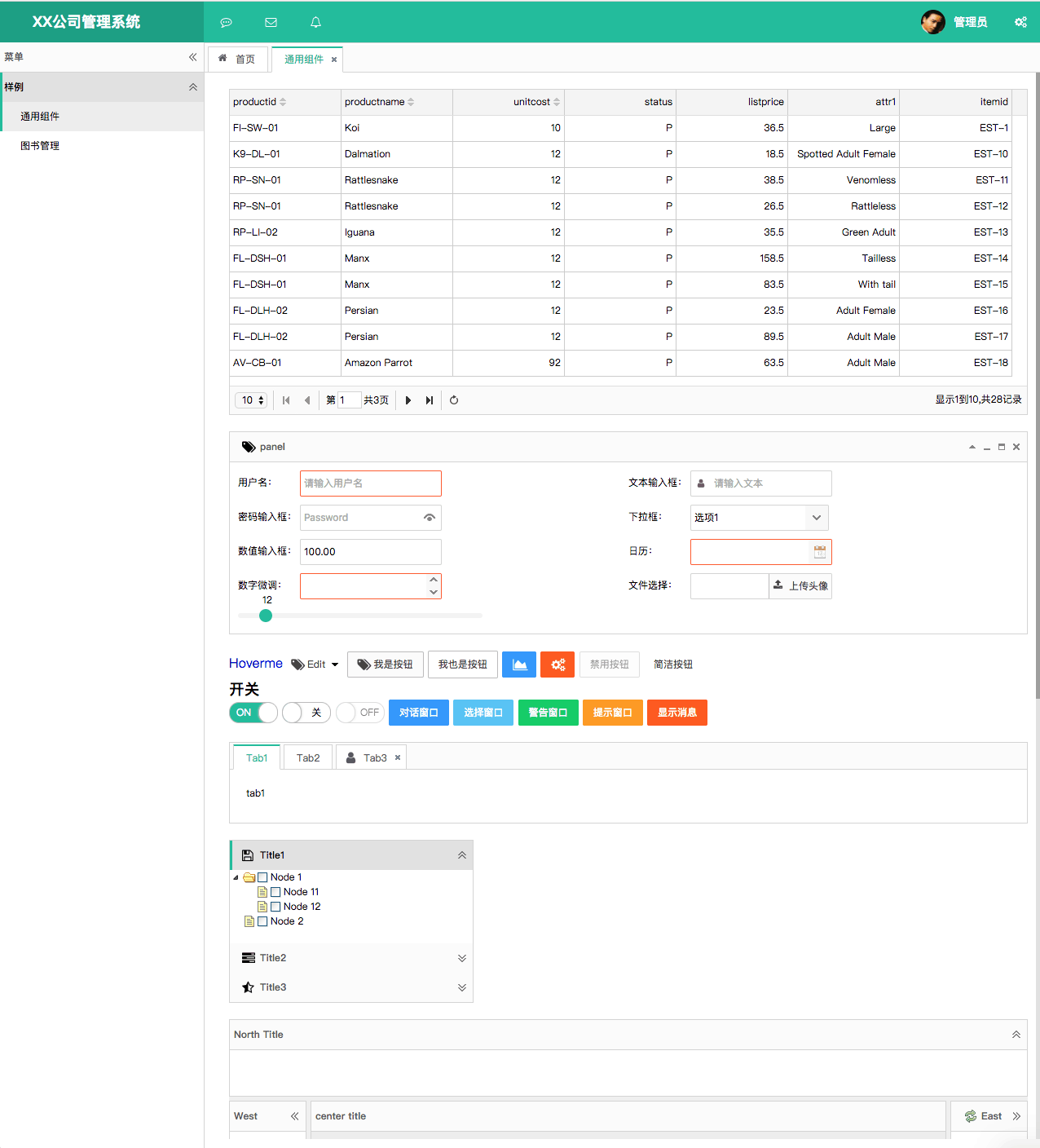The image size is (1040, 1148).
Task: Collapse Node 1 tree branch
Action: pos(236,877)
